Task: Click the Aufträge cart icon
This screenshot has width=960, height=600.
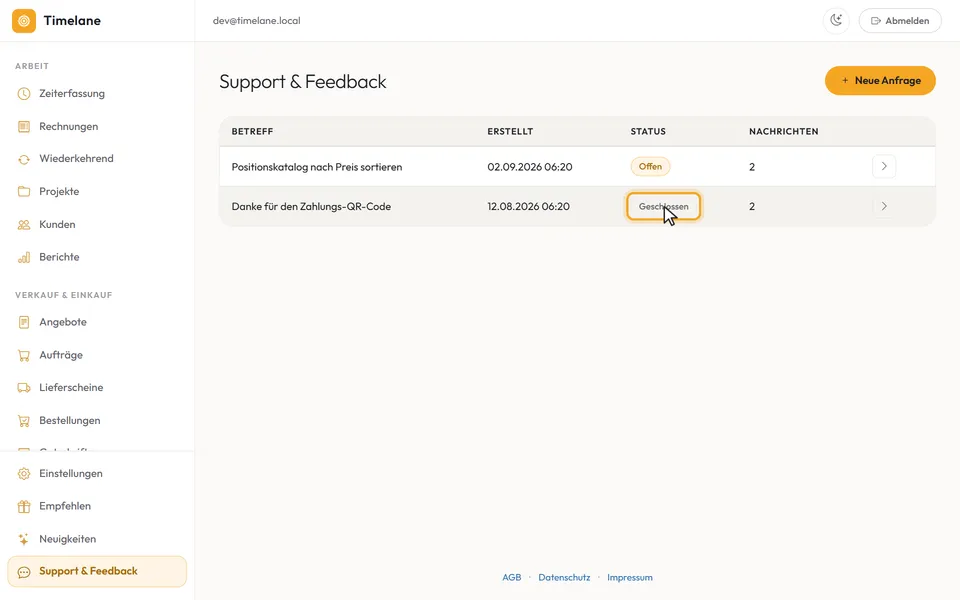Action: [x=24, y=355]
